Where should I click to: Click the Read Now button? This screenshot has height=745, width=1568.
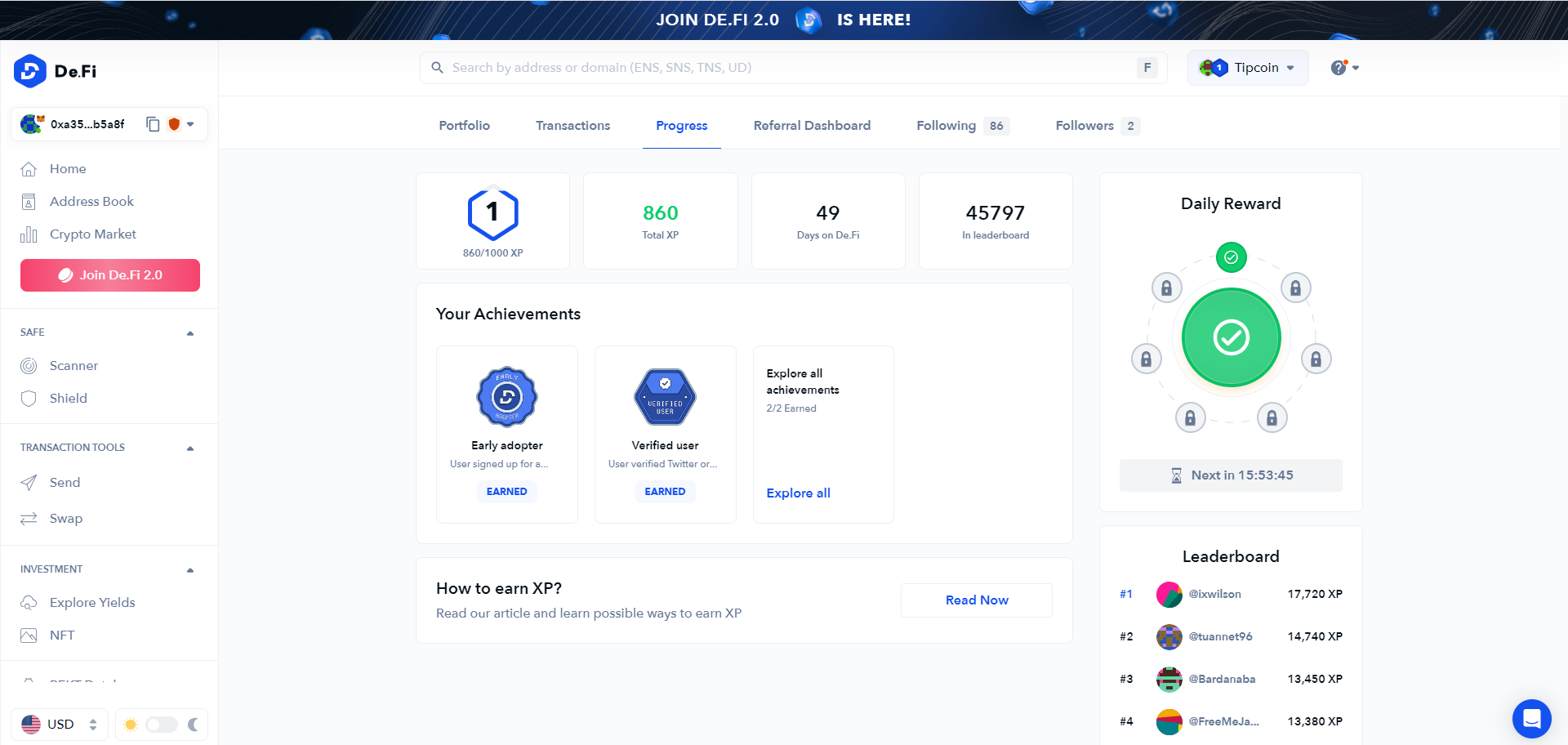tap(977, 600)
